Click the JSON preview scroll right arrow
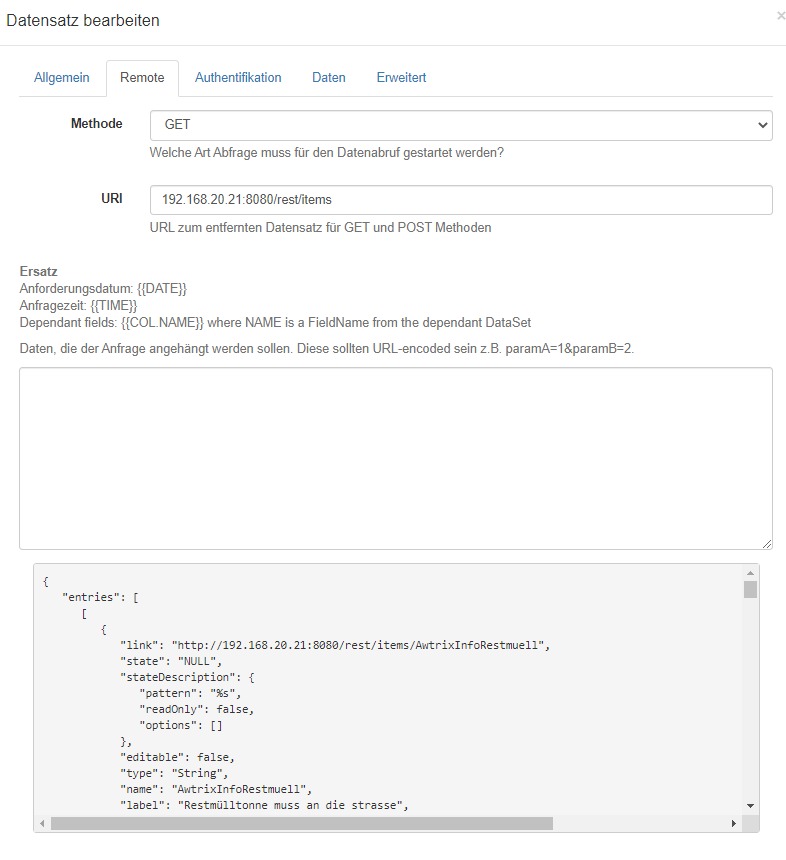Screen dimensions: 786x860 734,823
